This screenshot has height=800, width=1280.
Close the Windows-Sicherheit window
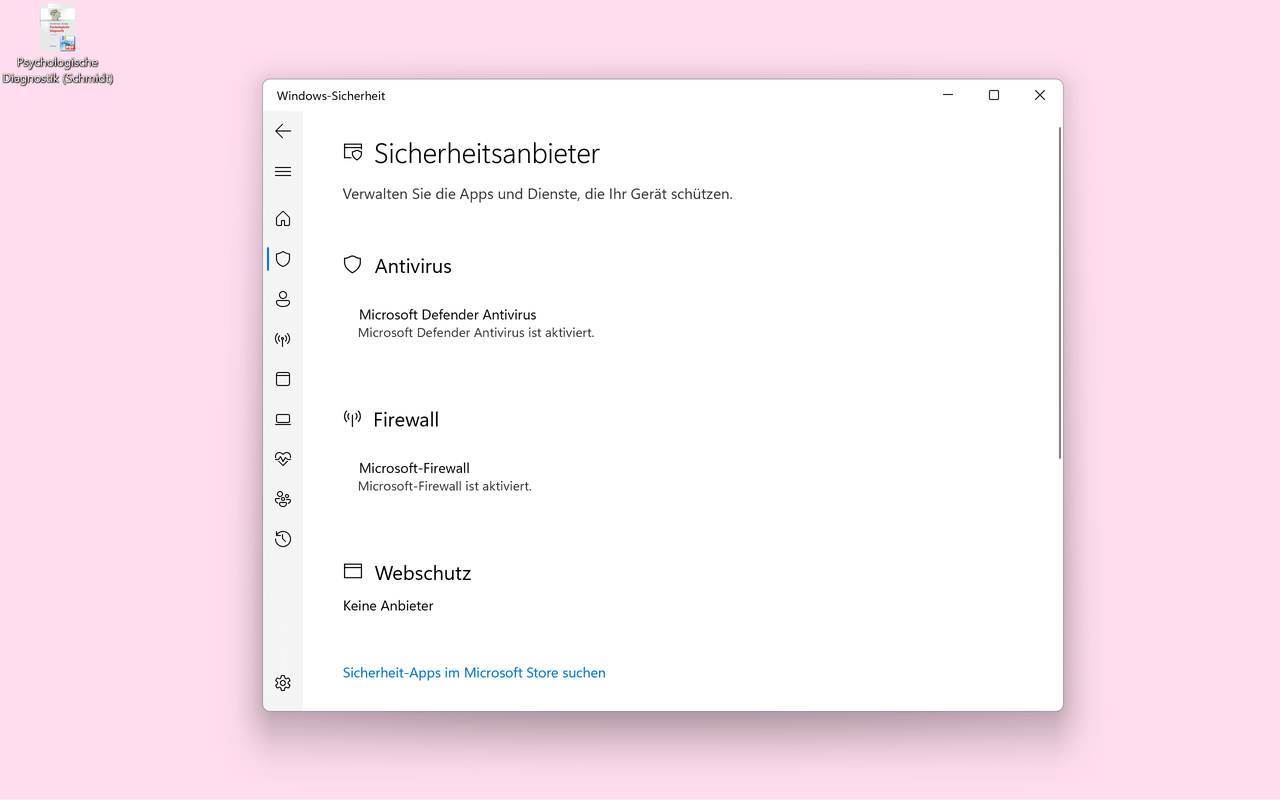tap(1040, 95)
